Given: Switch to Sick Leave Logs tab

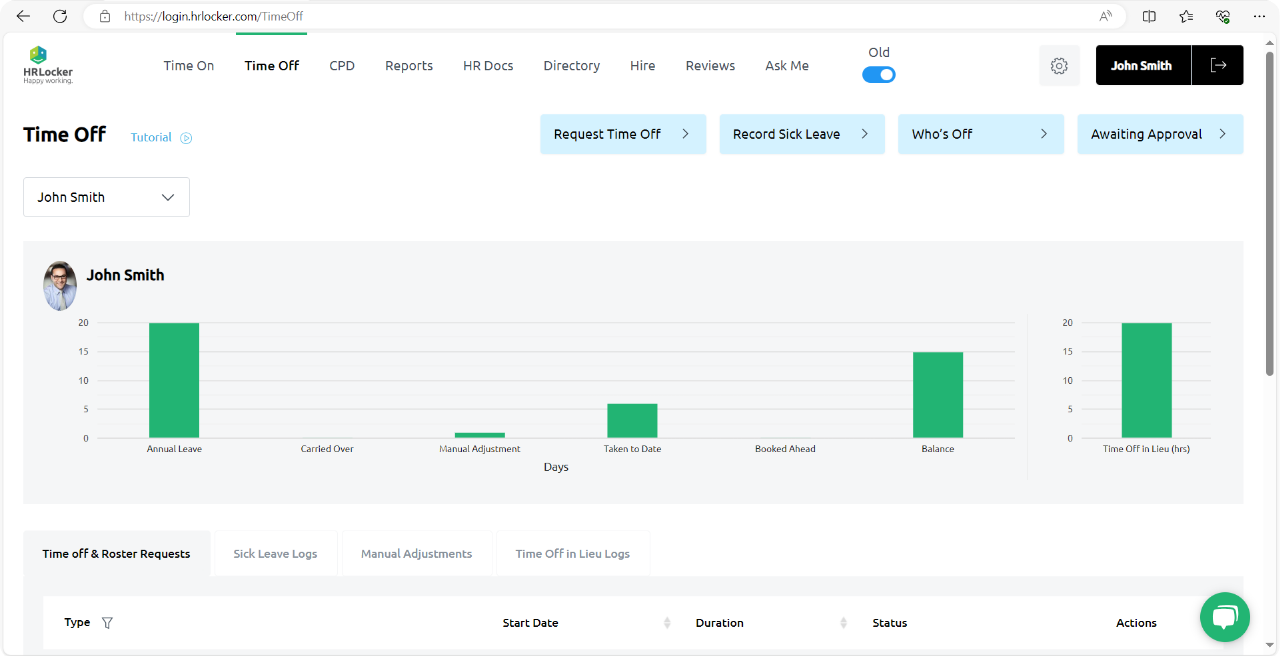Looking at the screenshot, I should [275, 554].
